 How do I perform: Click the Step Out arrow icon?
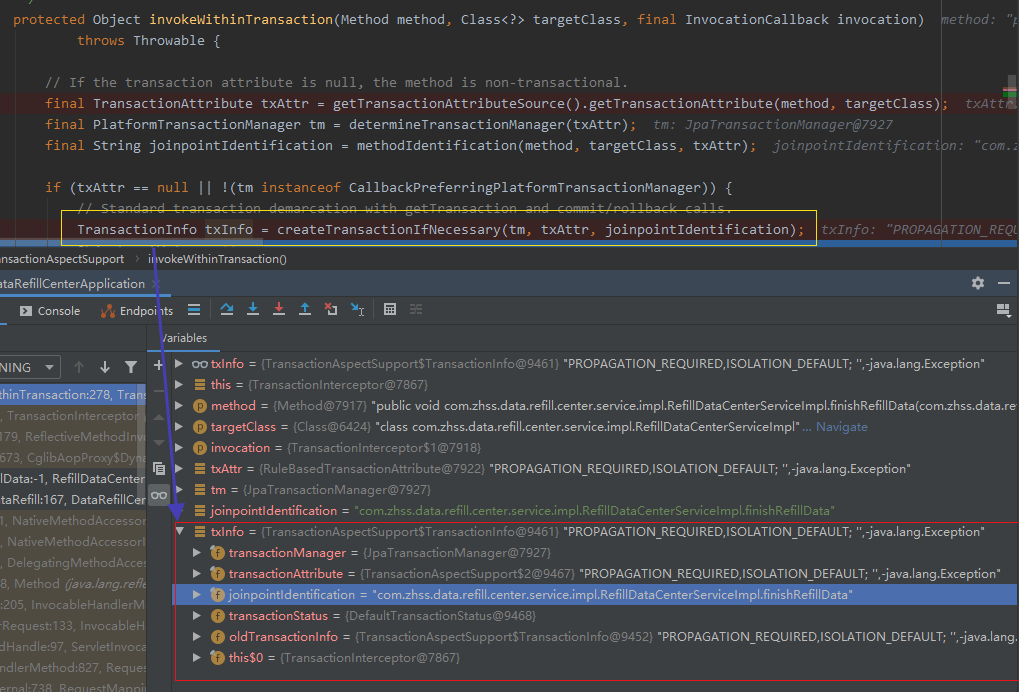click(305, 310)
